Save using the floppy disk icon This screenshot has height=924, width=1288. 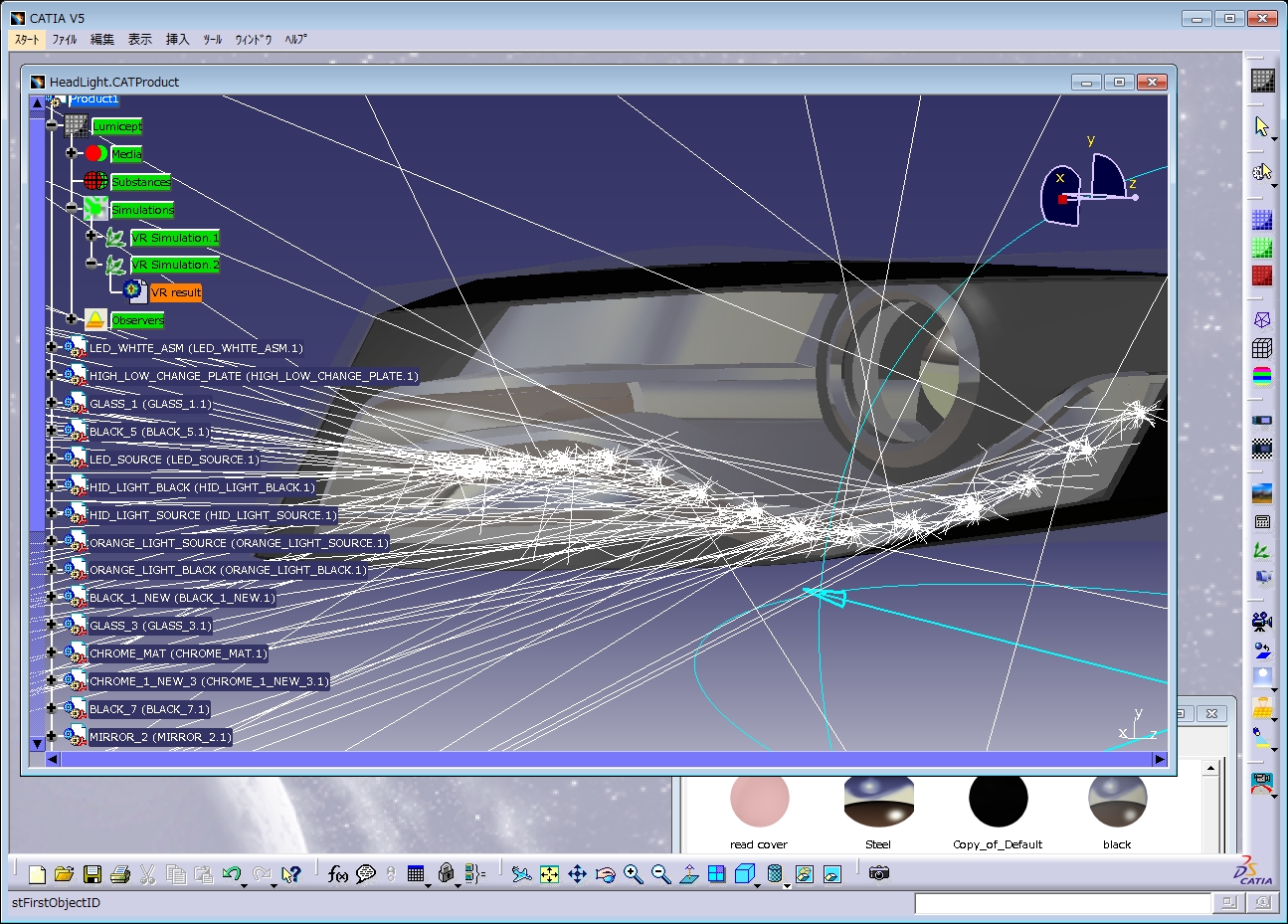pyautogui.click(x=92, y=874)
